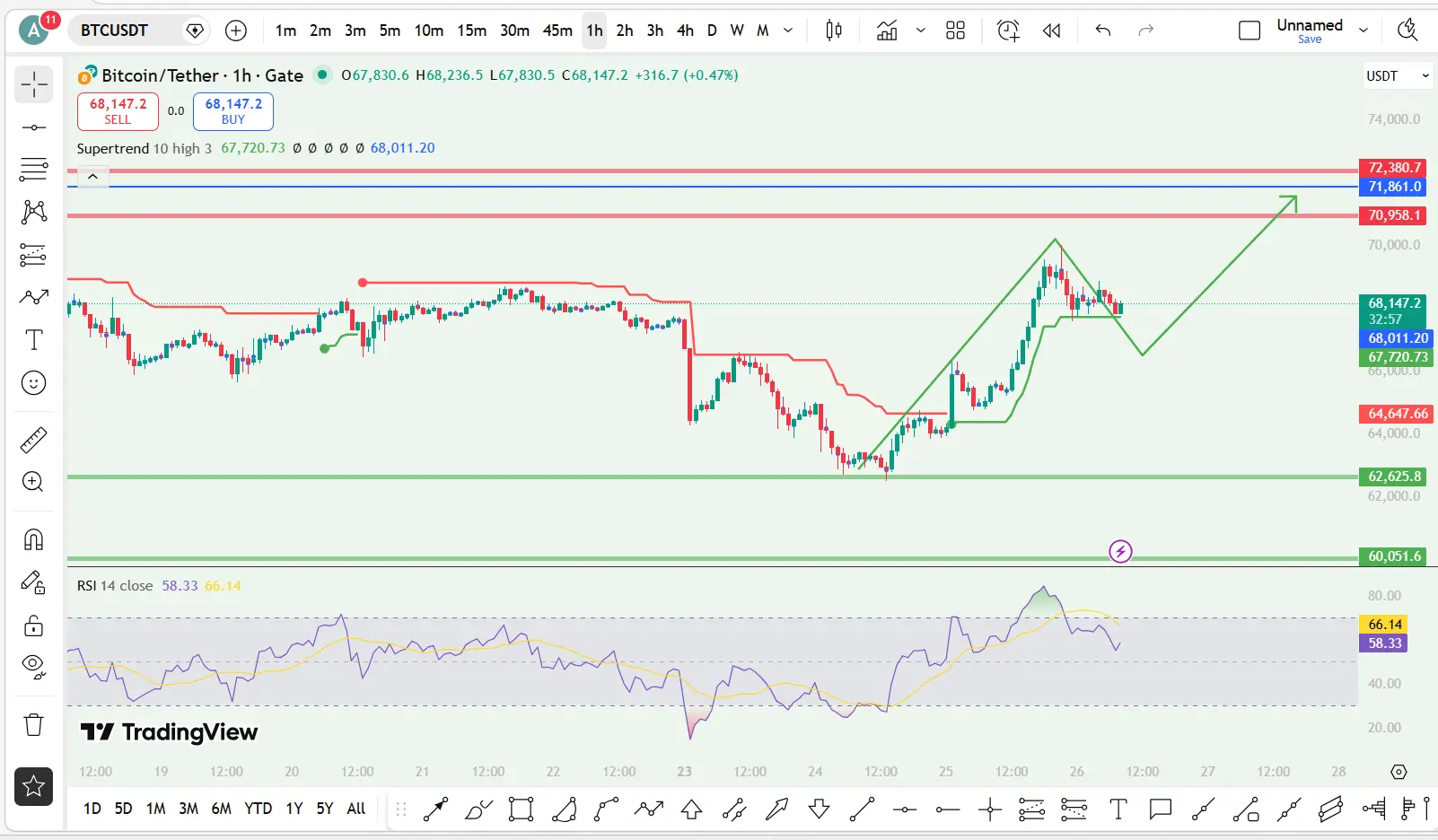1438x840 pixels.
Task: Grab the favorites toolbar drag handle
Action: tap(401, 809)
